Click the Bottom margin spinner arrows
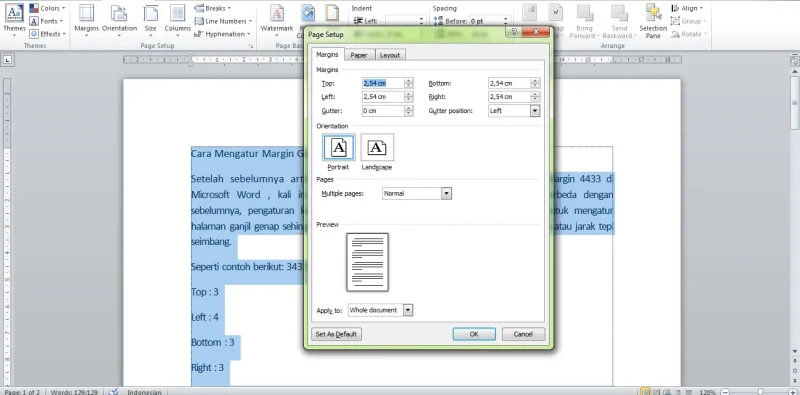This screenshot has height=395, width=800. pyautogui.click(x=535, y=83)
